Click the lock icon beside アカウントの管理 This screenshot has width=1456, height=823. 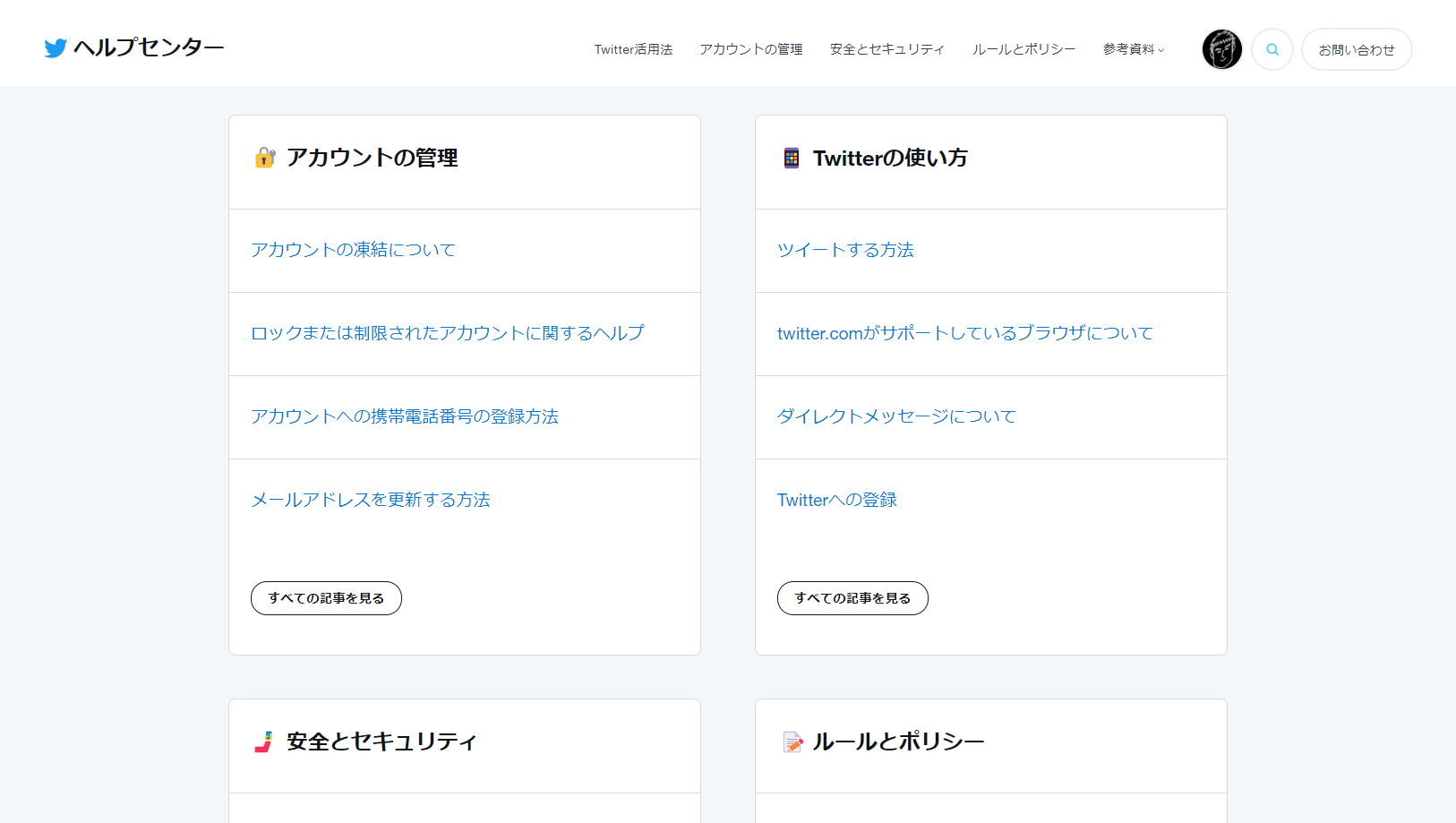(265, 158)
